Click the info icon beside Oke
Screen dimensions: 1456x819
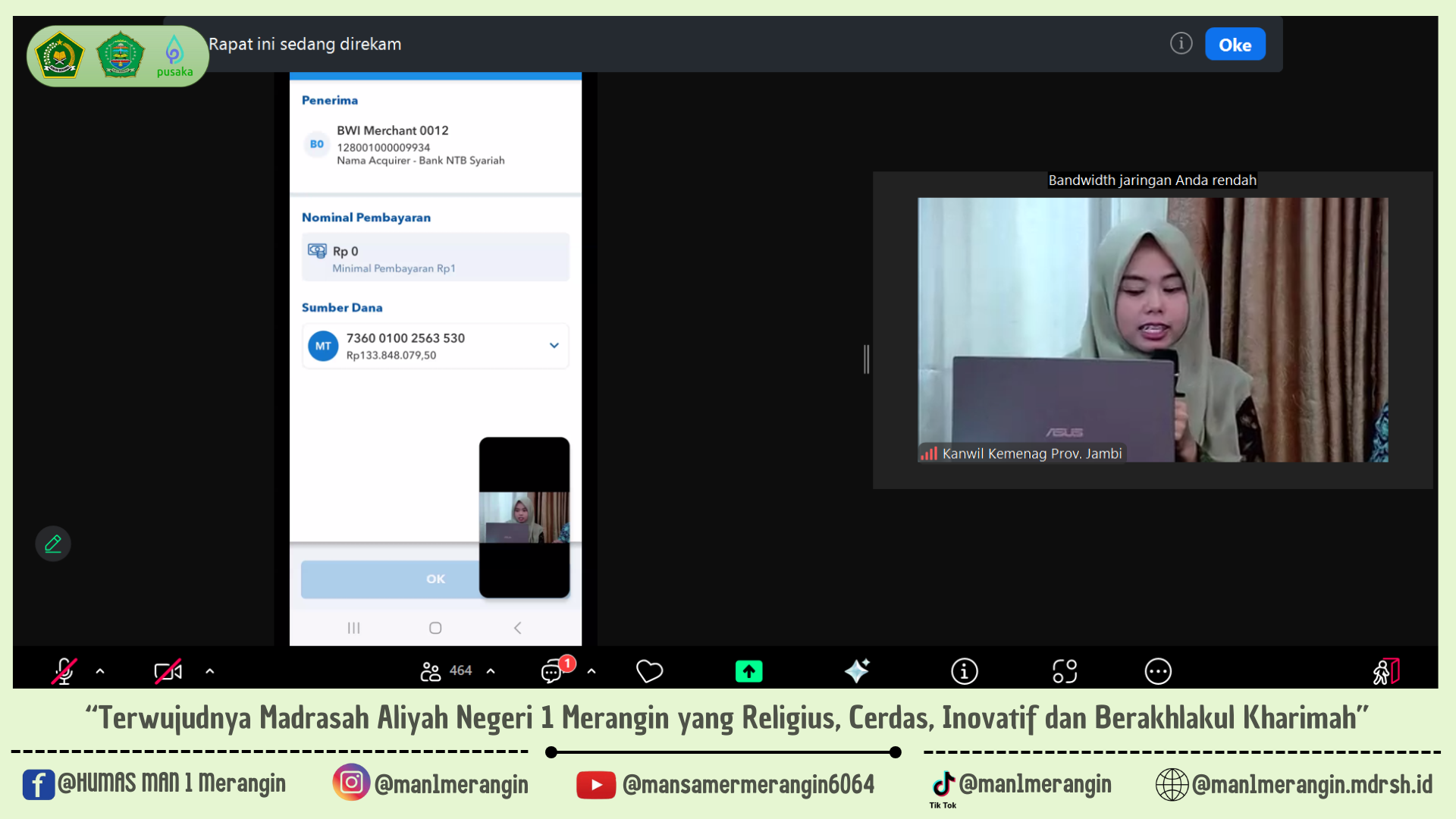pos(1181,44)
